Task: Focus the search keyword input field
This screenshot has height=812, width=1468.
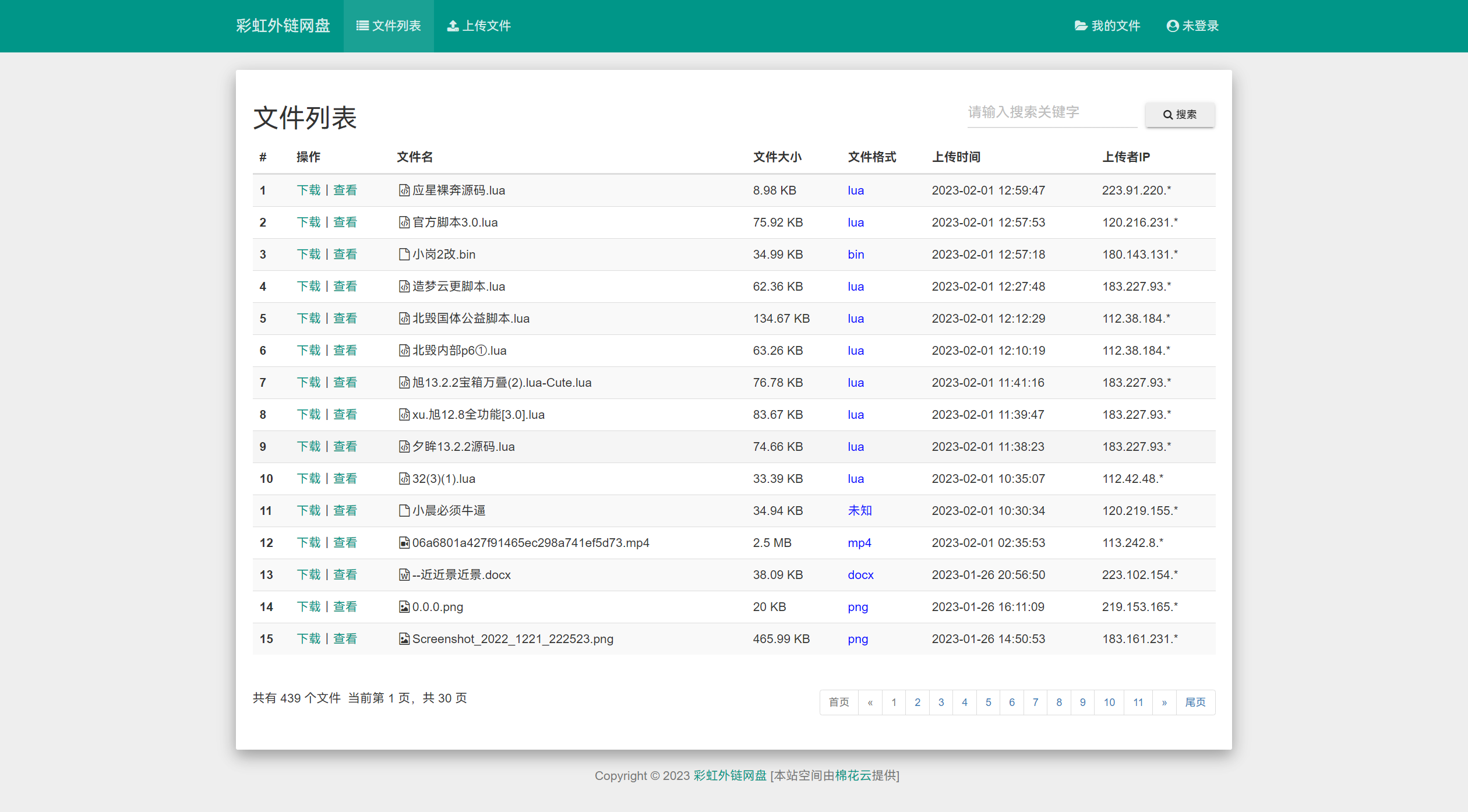Action: click(x=1051, y=112)
